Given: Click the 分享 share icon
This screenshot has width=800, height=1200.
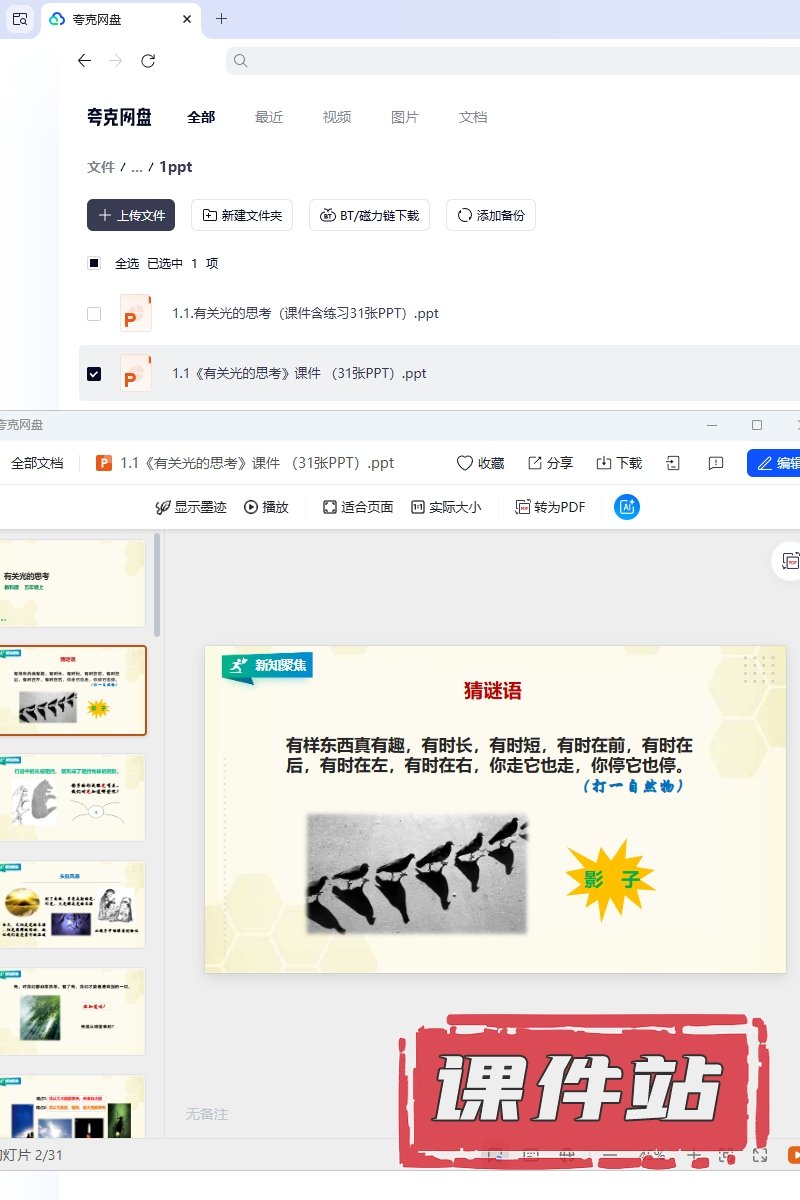Looking at the screenshot, I should tap(535, 463).
